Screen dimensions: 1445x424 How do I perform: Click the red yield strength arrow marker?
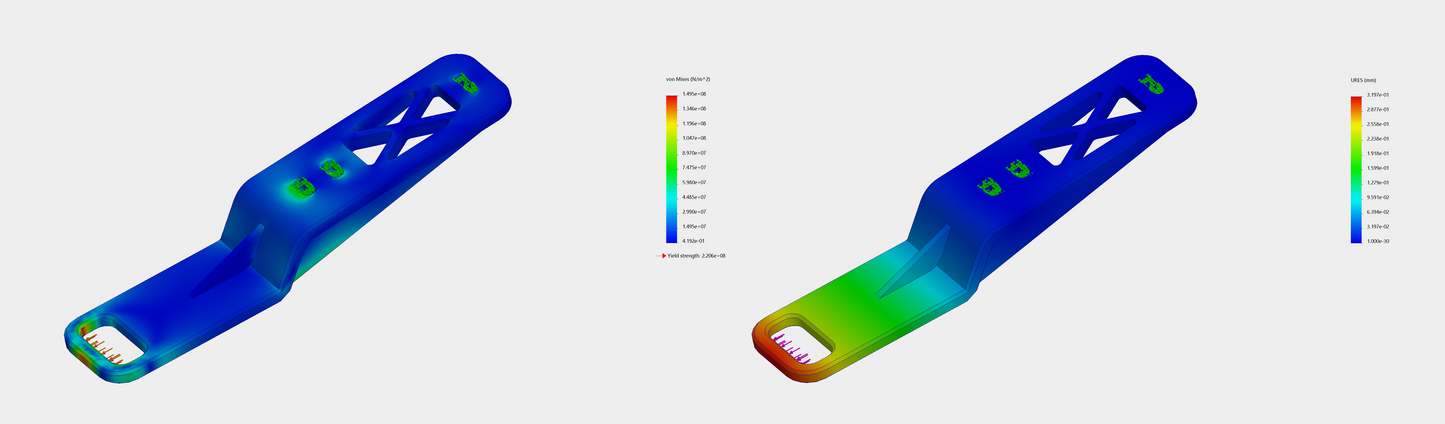[662, 255]
